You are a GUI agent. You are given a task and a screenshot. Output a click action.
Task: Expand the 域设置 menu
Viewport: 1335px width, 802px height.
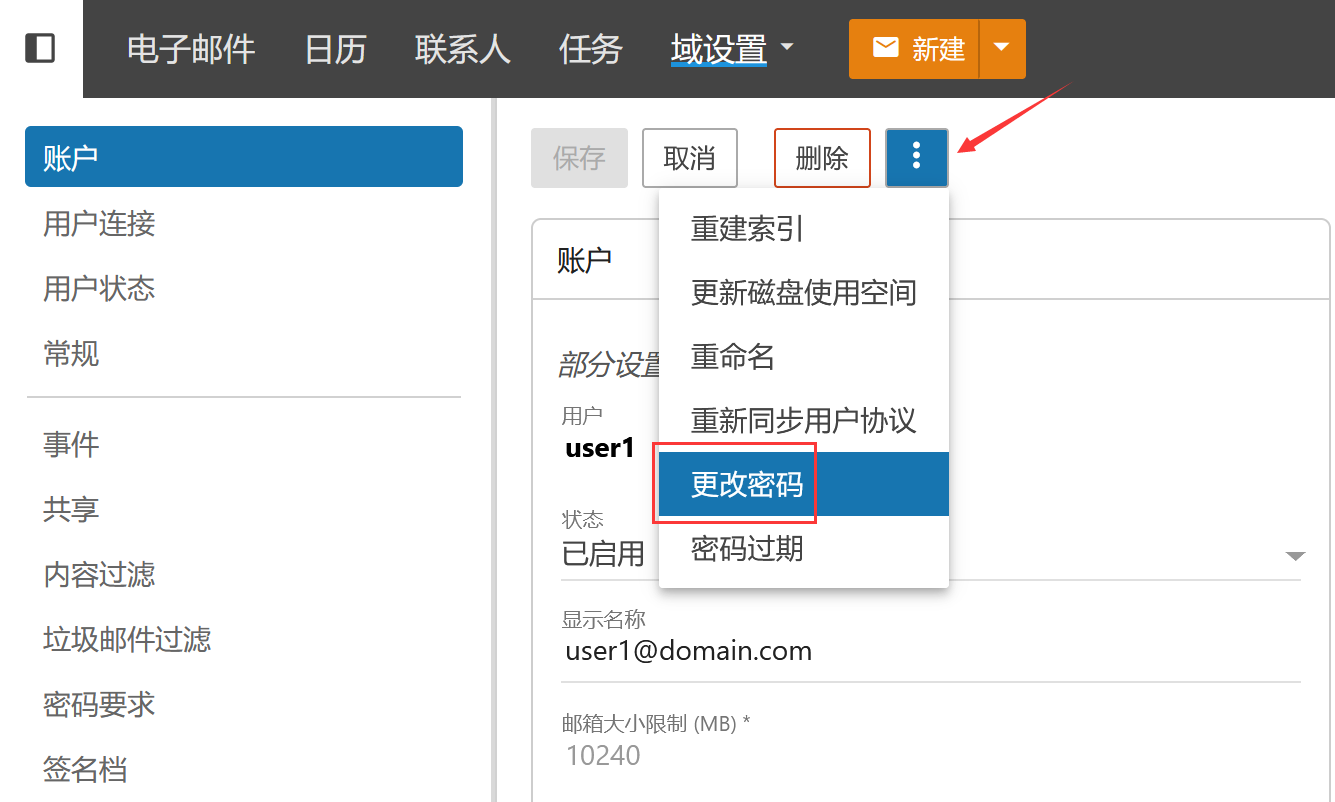731,49
